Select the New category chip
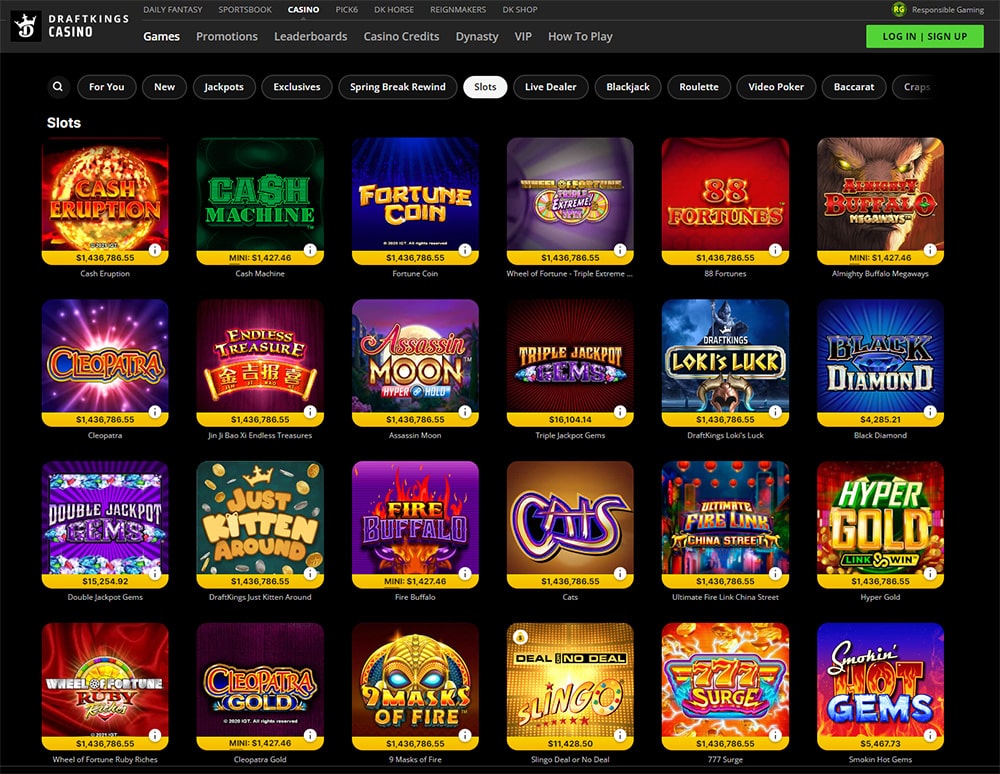1000x774 pixels. click(164, 87)
